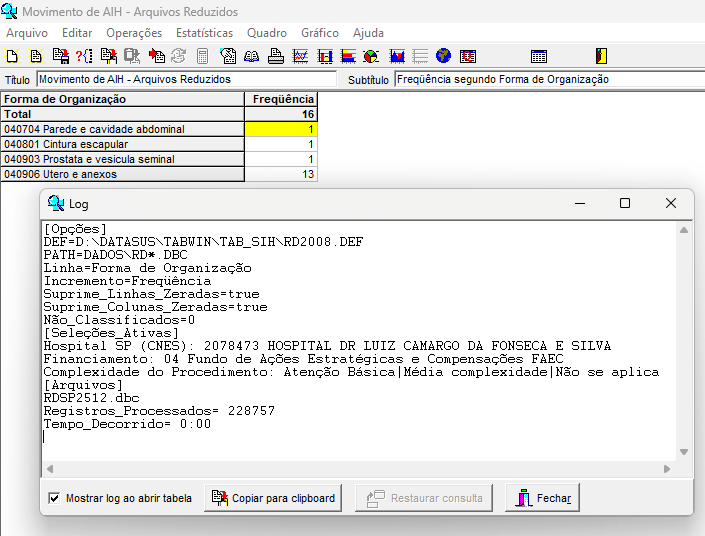Click the frequency value 13

pos(281,174)
